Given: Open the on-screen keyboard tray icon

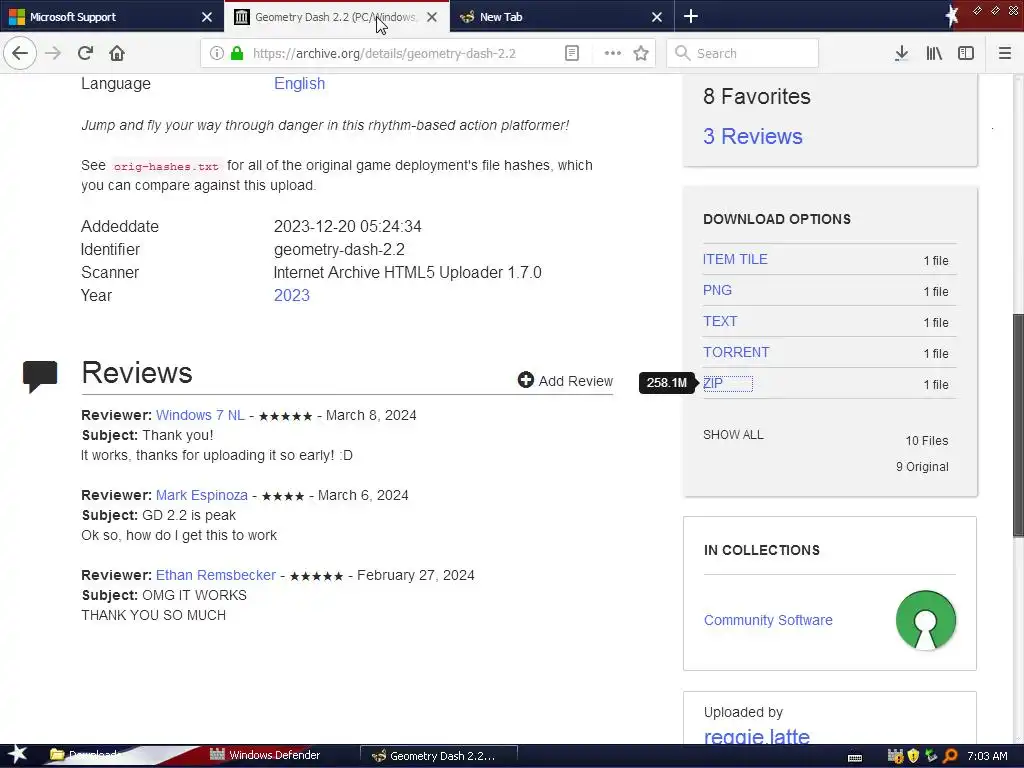Looking at the screenshot, I should point(854,757).
